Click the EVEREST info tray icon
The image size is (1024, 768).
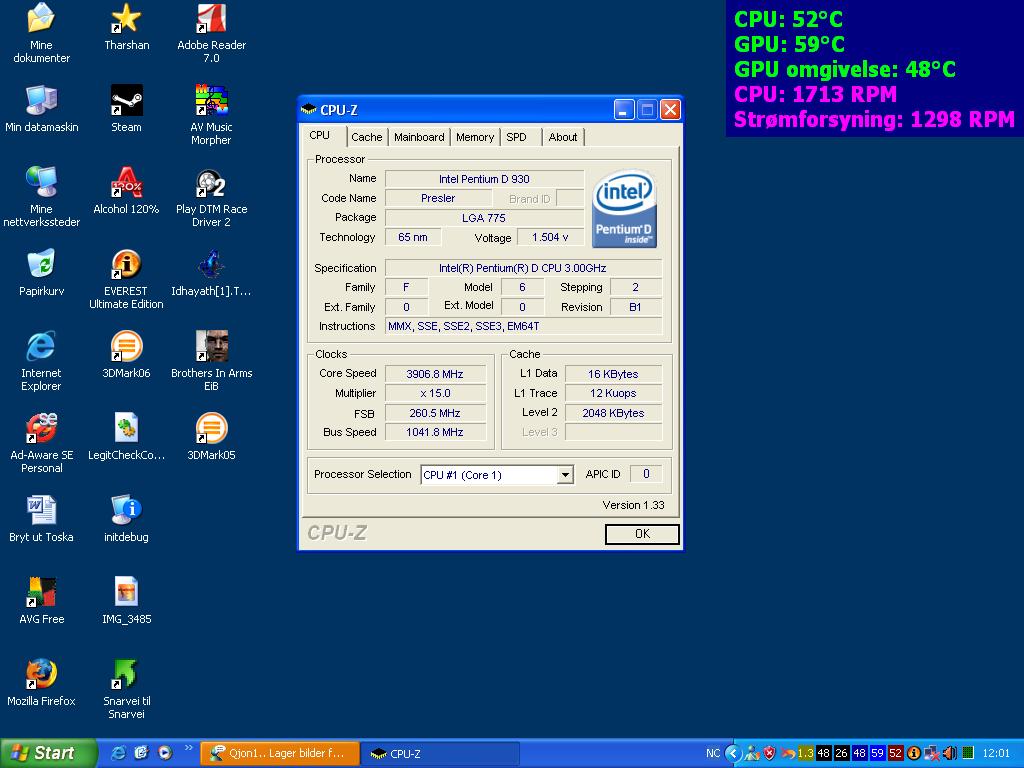coord(914,753)
